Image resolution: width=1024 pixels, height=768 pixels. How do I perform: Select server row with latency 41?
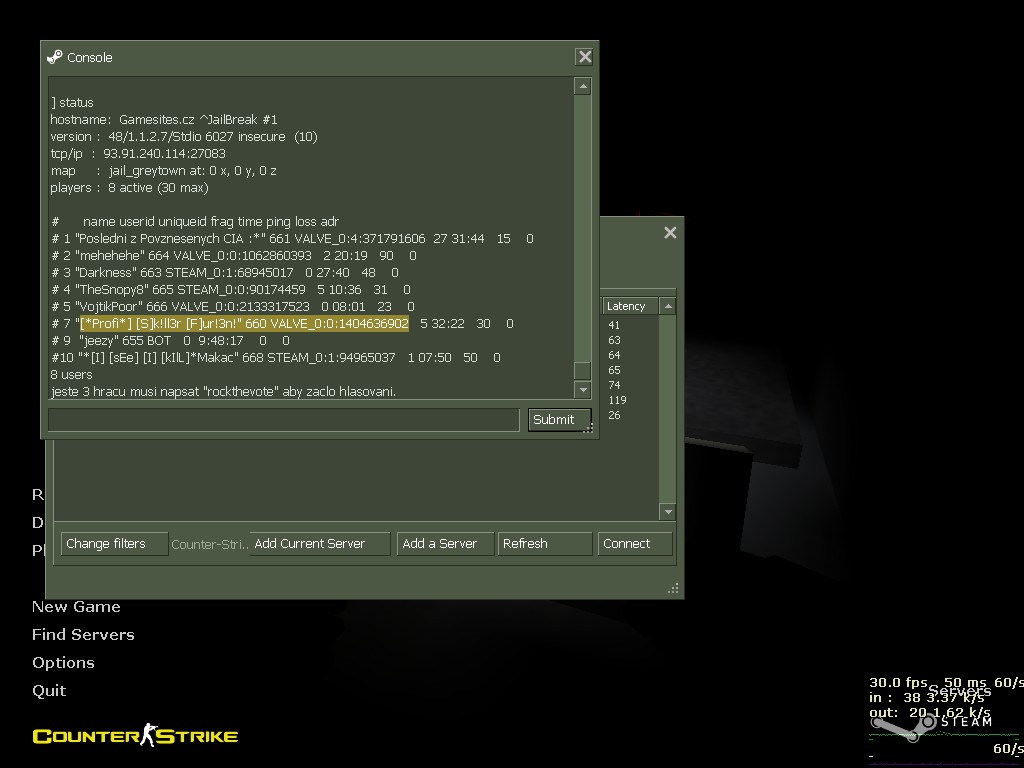point(614,325)
